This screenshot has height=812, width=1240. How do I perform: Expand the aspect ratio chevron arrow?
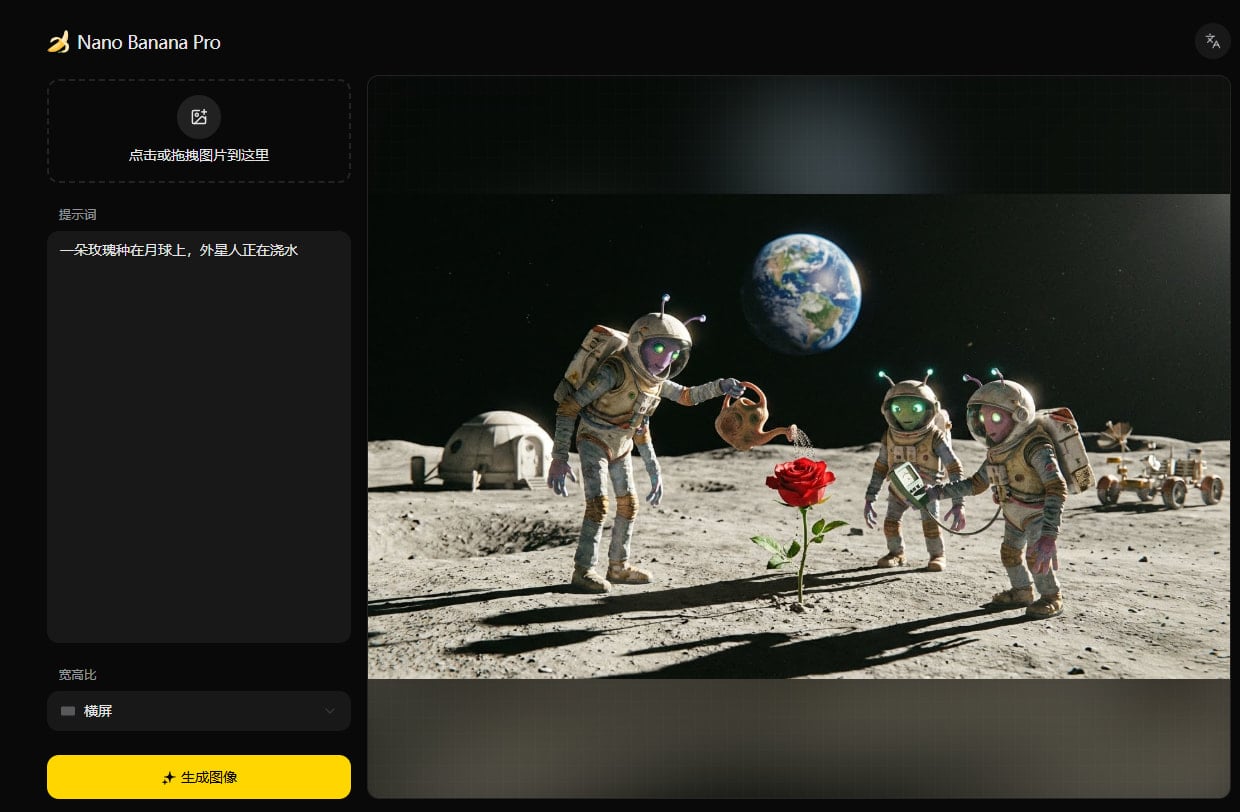click(330, 711)
